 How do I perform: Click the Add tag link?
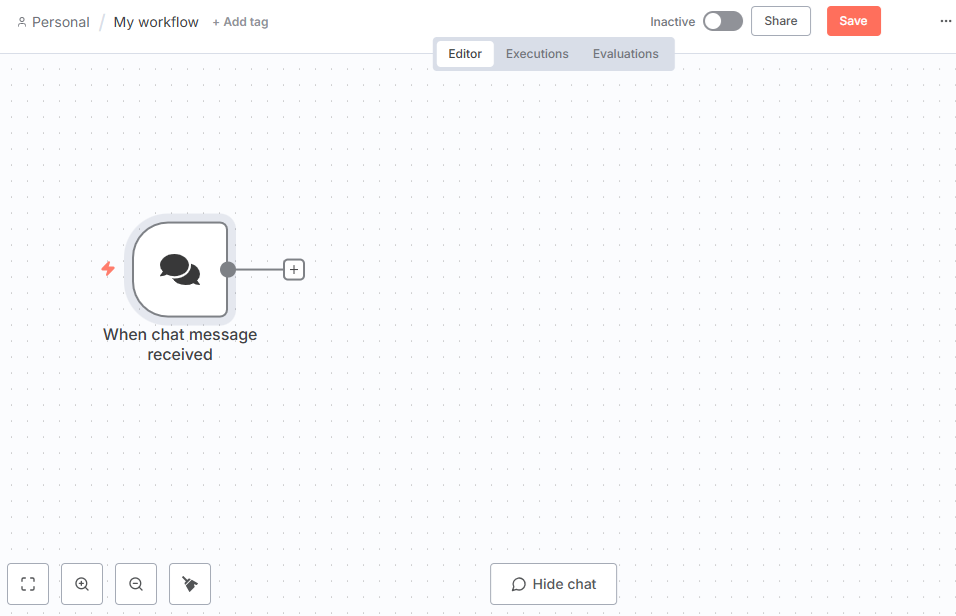(x=240, y=22)
